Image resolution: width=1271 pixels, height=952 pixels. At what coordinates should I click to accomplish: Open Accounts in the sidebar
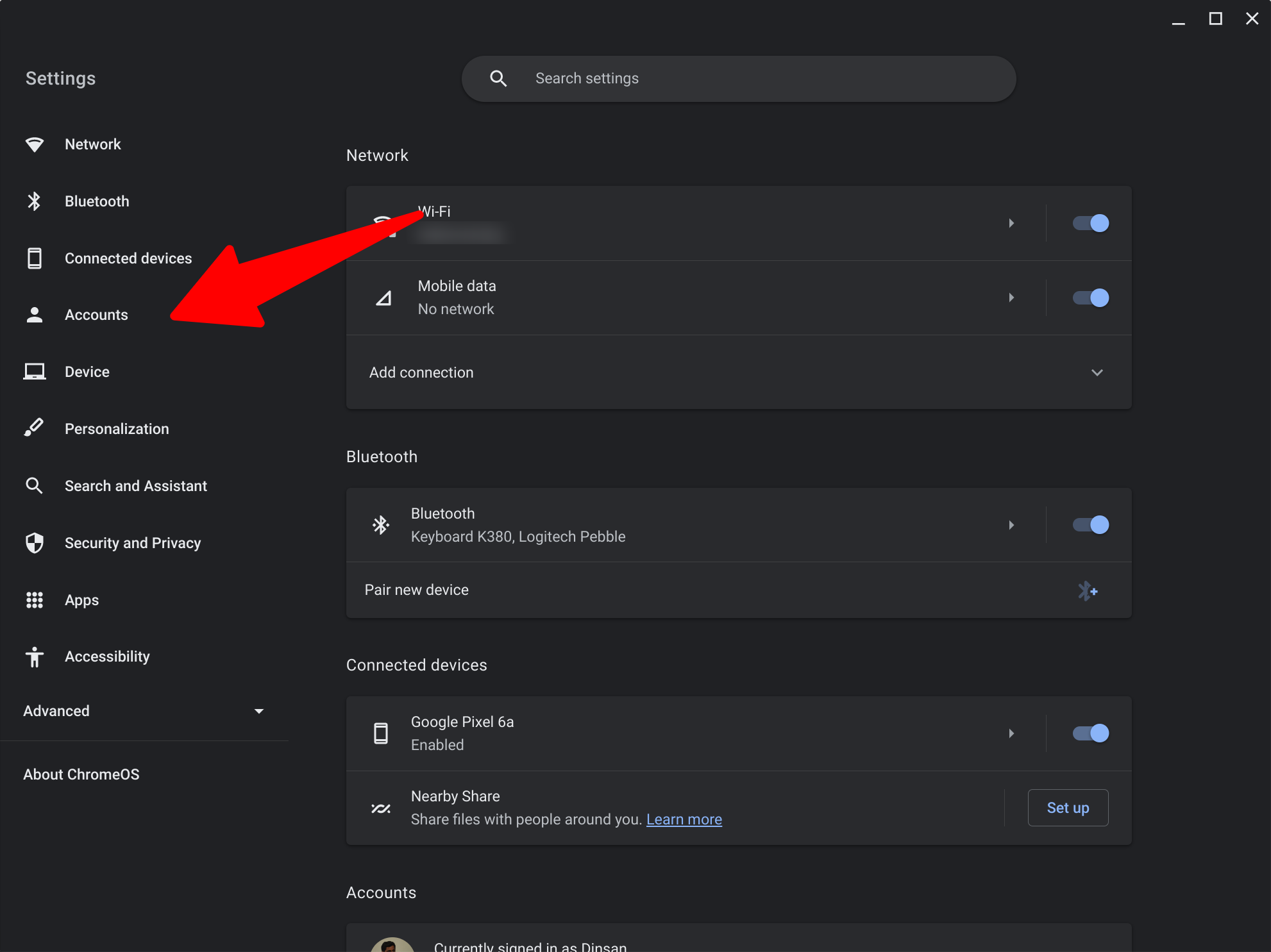(x=96, y=315)
